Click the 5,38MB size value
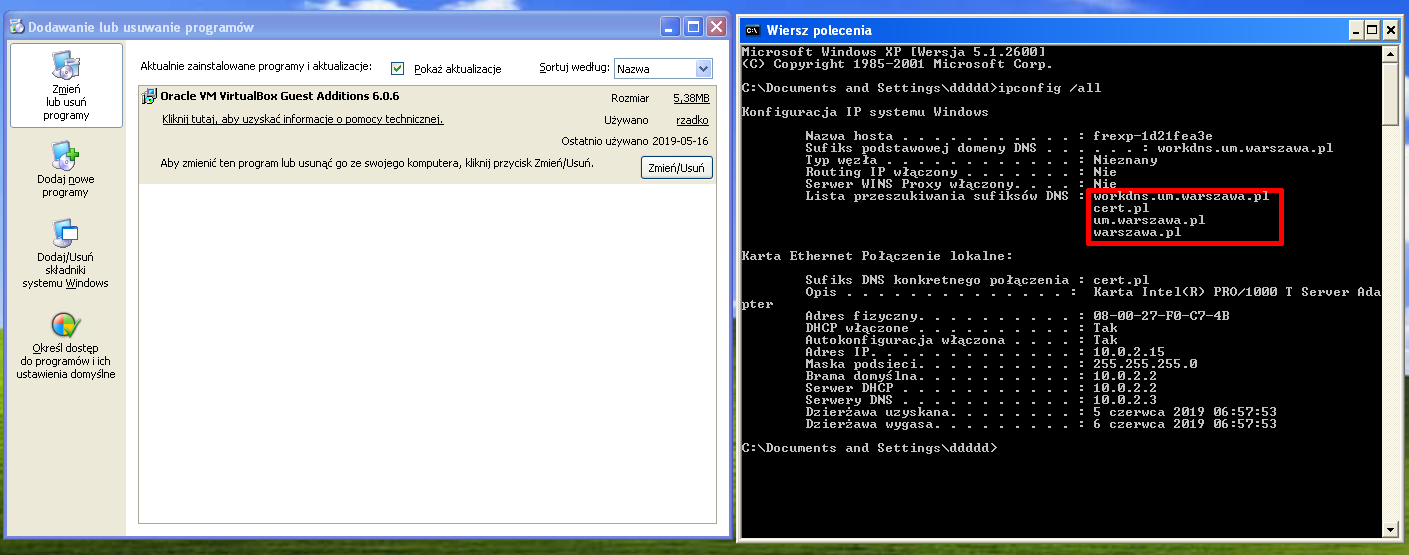 [x=691, y=98]
